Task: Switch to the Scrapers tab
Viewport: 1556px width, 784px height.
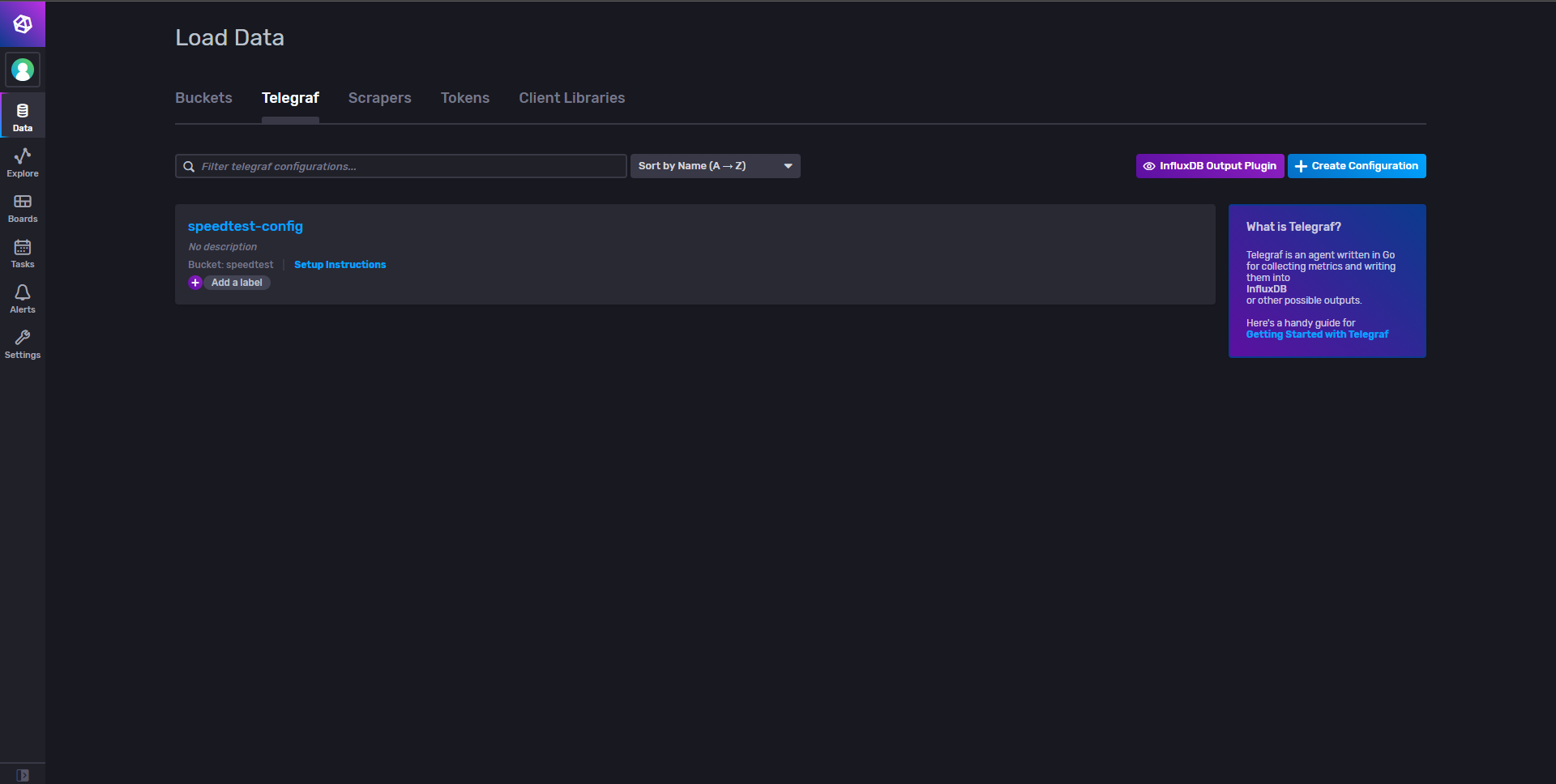Action: [379, 98]
